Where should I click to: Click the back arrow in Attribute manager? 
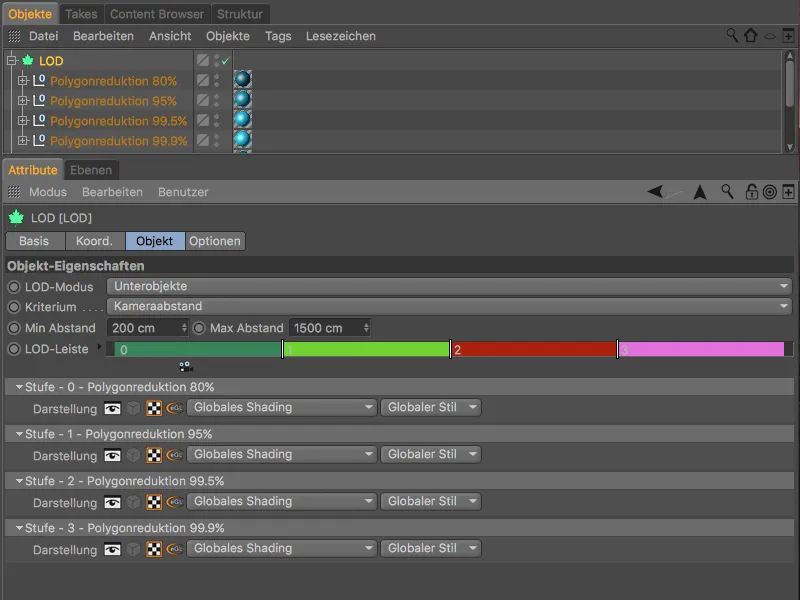pos(656,192)
